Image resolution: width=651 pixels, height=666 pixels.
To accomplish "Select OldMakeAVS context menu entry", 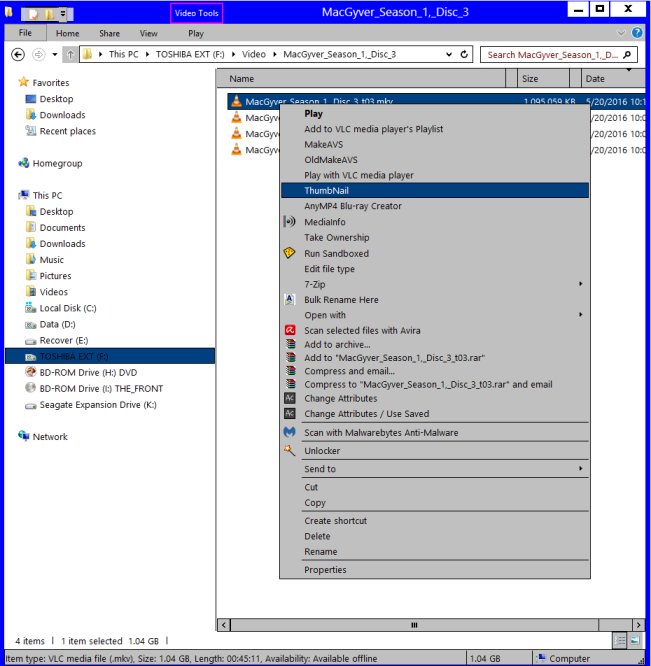I will 434,160.
